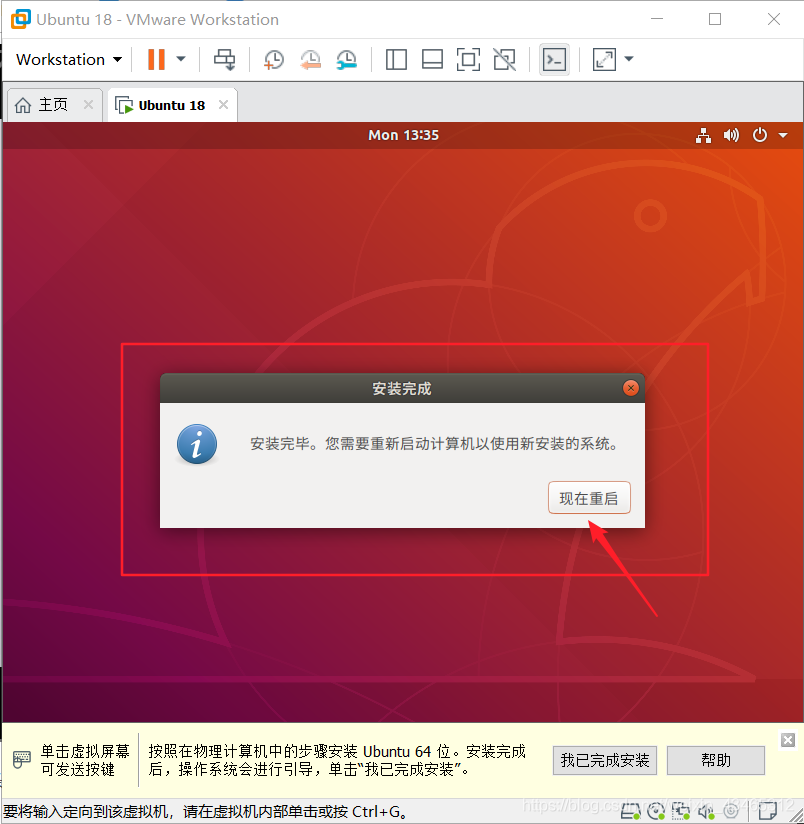
Task: Click the network adapter status icon
Action: click(x=681, y=812)
